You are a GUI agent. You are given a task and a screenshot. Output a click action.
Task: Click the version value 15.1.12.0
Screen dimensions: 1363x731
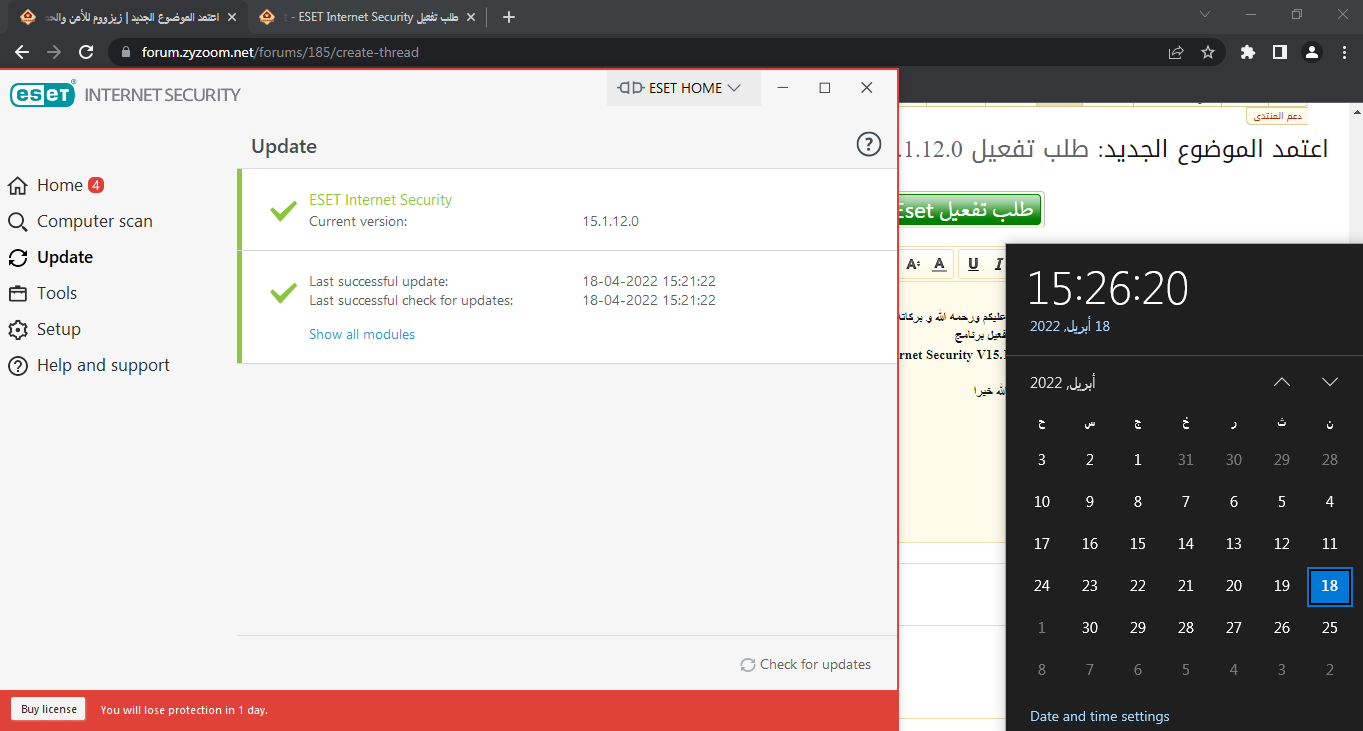(610, 221)
